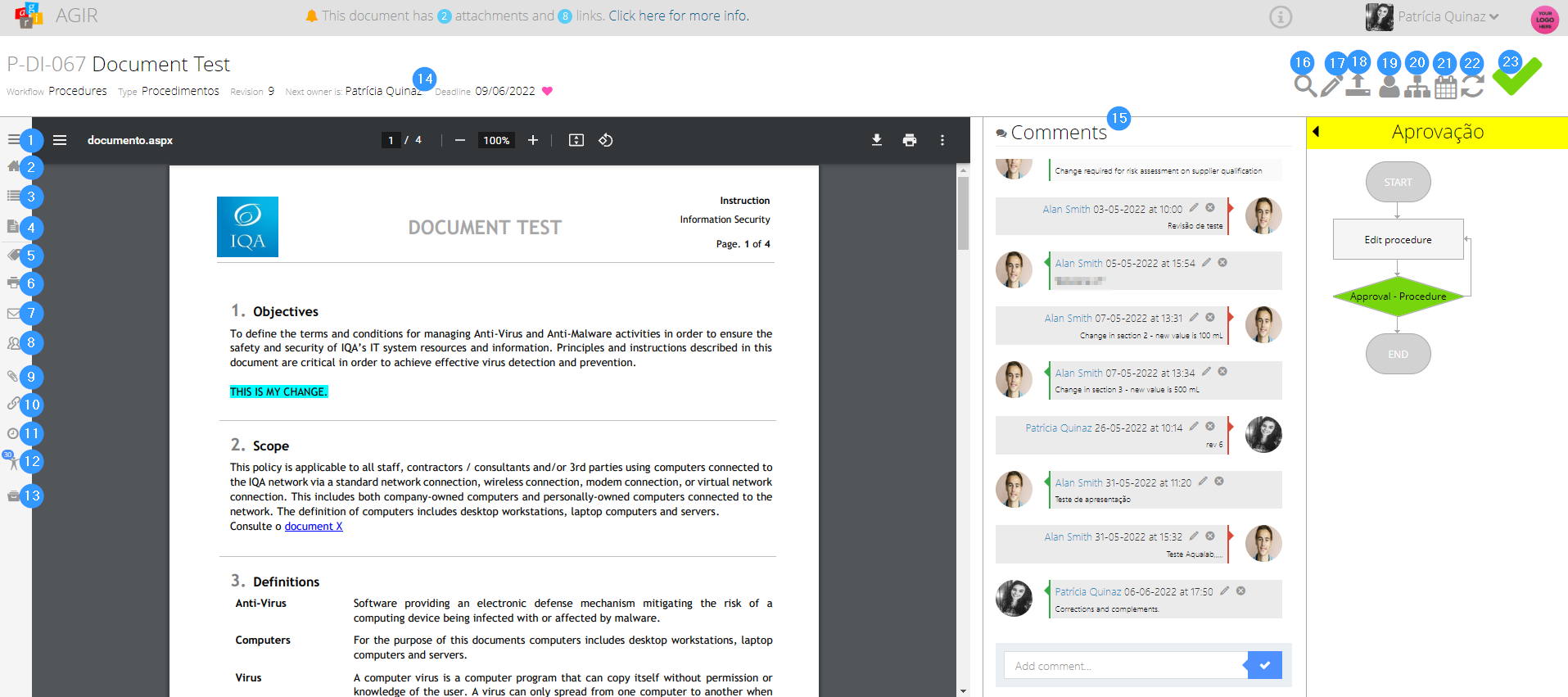The height and width of the screenshot is (697, 1568).
Task: Collapse the Aprovação panel arrow
Action: [x=1316, y=131]
